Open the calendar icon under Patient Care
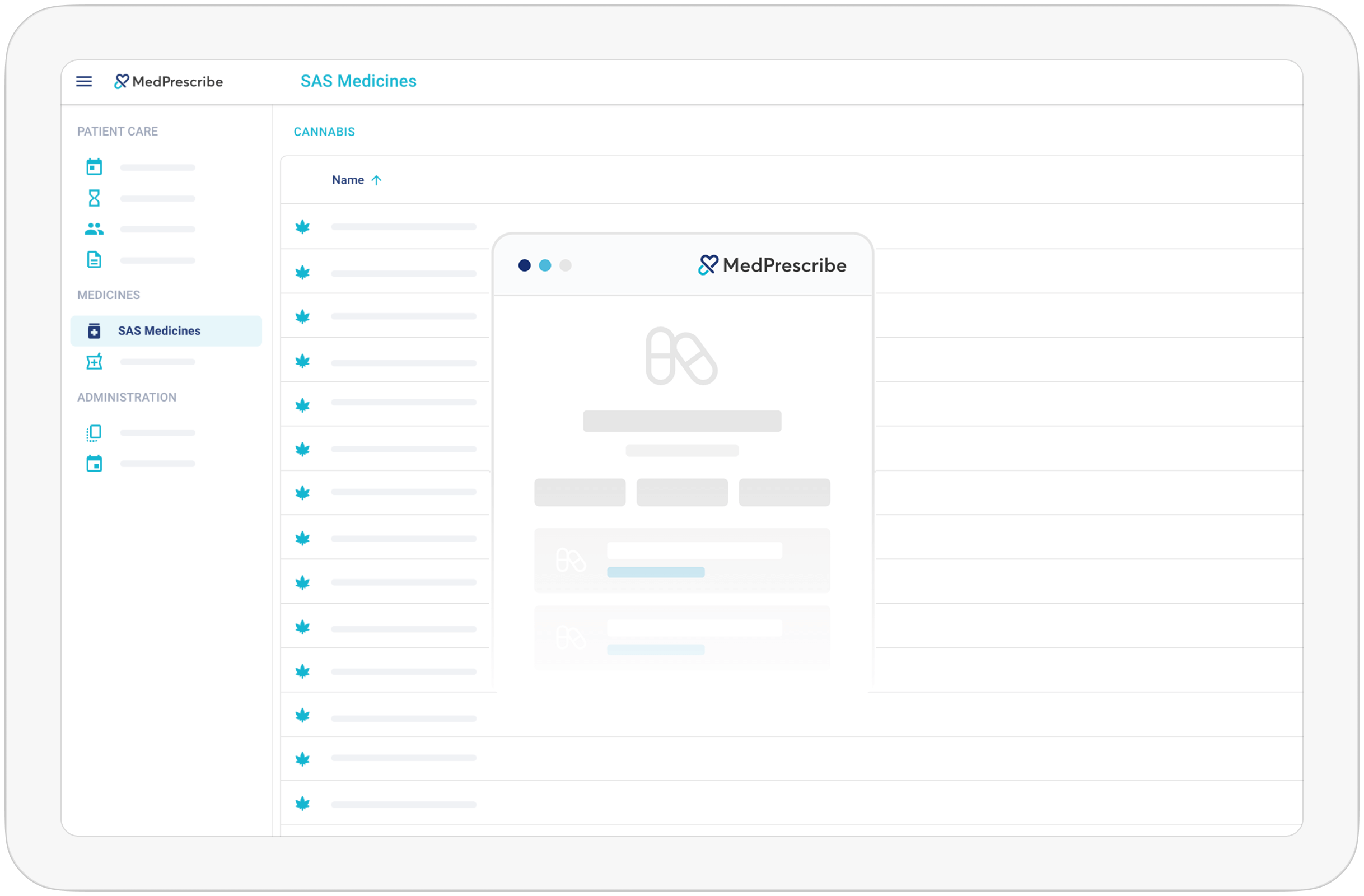This screenshot has height=896, width=1364. [x=94, y=167]
